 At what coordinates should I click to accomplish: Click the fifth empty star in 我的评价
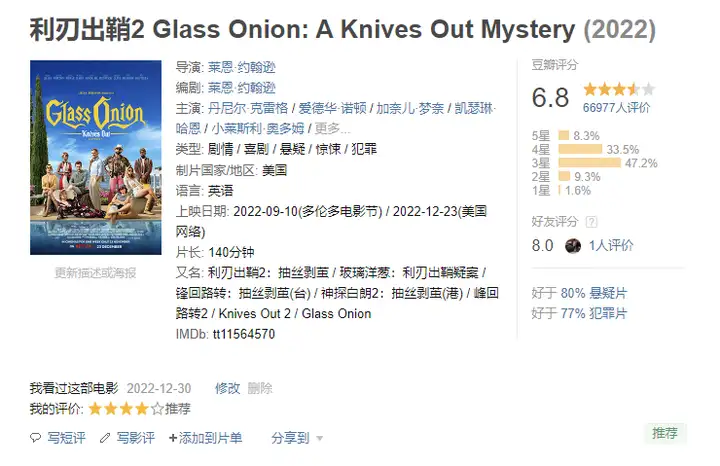point(158,408)
